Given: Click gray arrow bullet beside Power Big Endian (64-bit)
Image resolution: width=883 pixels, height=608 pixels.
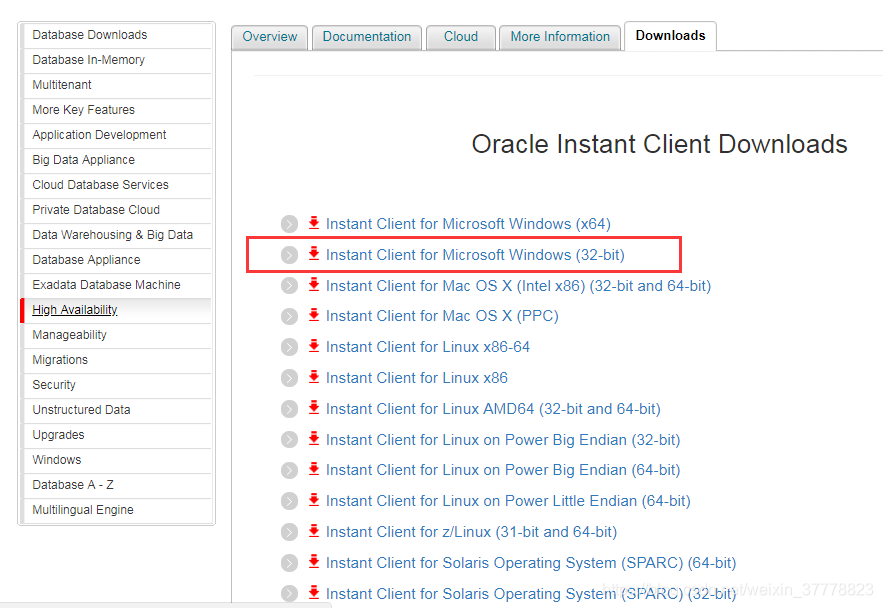Looking at the screenshot, I should coord(289,471).
